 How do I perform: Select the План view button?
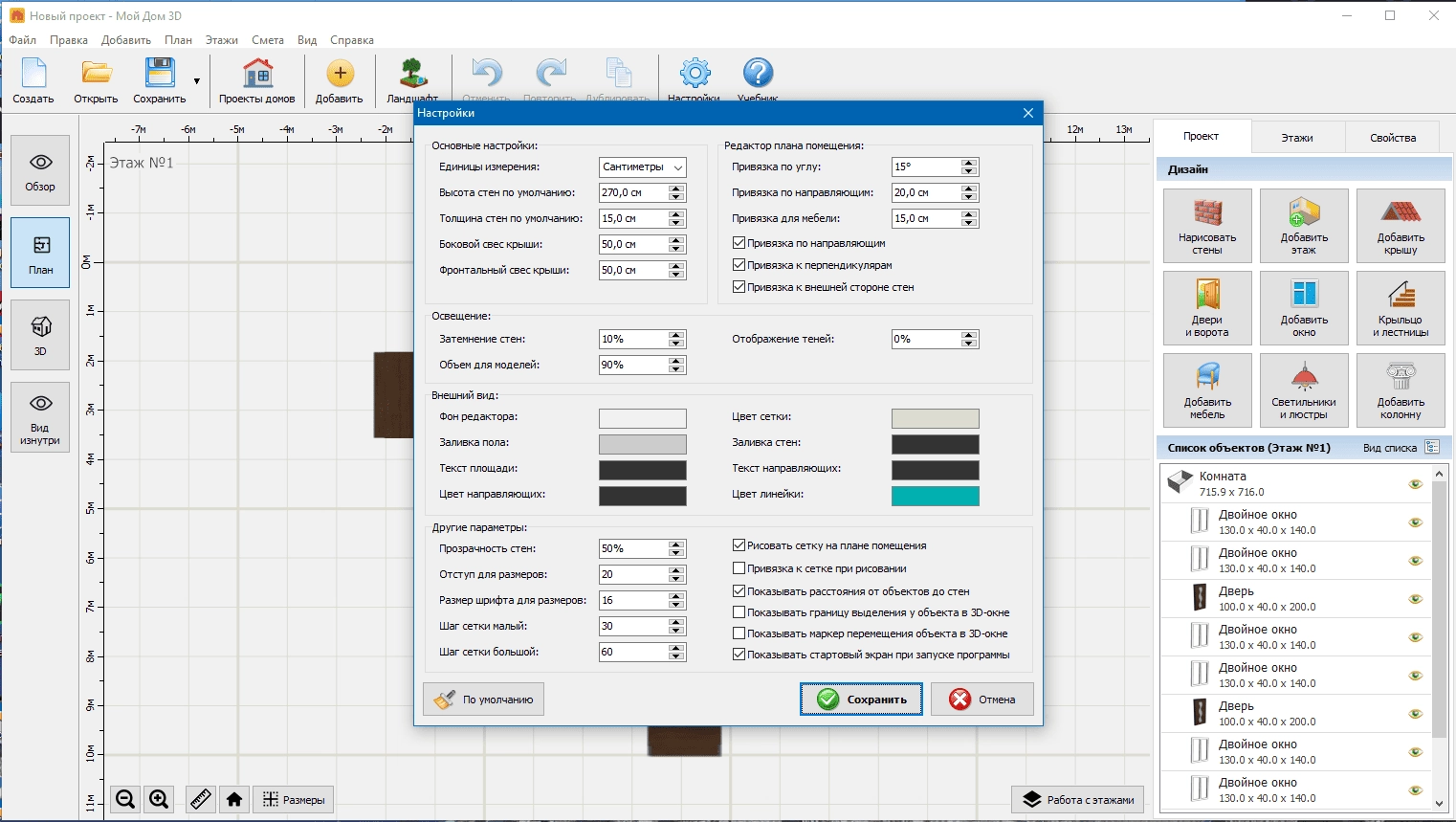point(40,253)
